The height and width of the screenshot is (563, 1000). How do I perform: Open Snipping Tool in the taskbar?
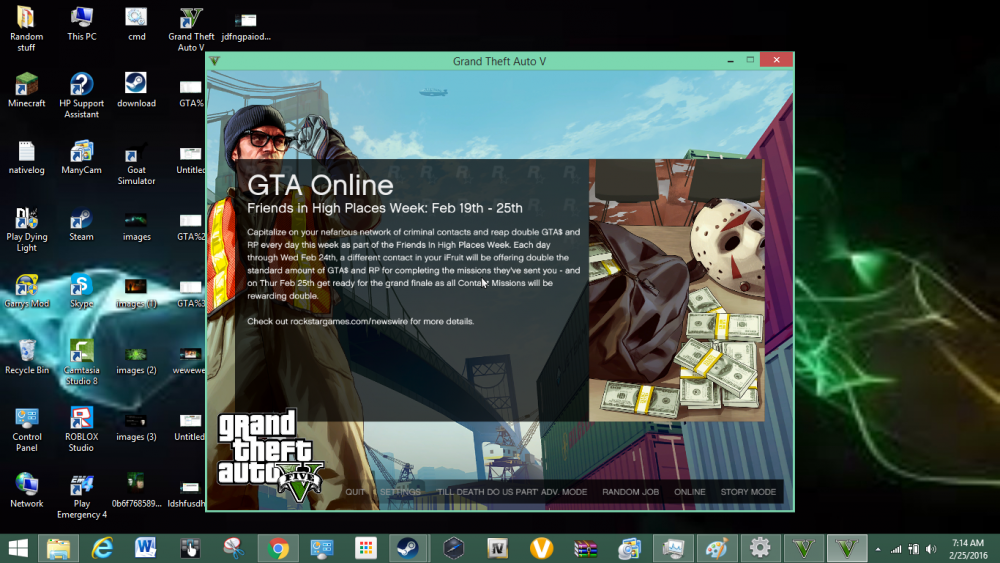(x=233, y=548)
